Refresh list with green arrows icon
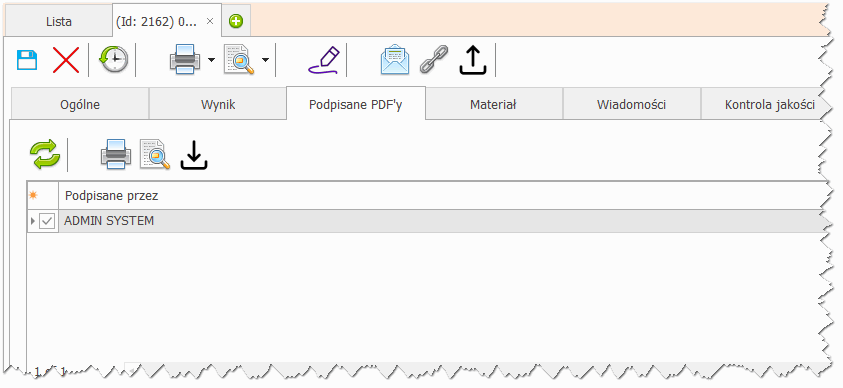 tap(45, 154)
